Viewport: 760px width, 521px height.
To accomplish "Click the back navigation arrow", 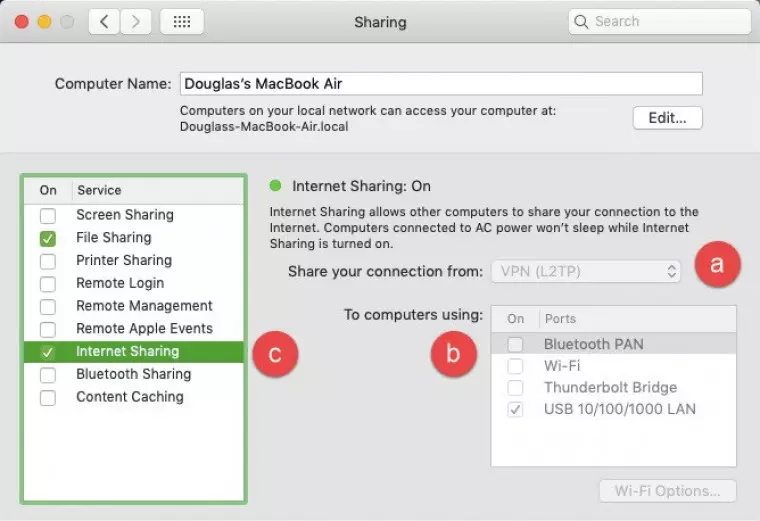I will [x=105, y=21].
